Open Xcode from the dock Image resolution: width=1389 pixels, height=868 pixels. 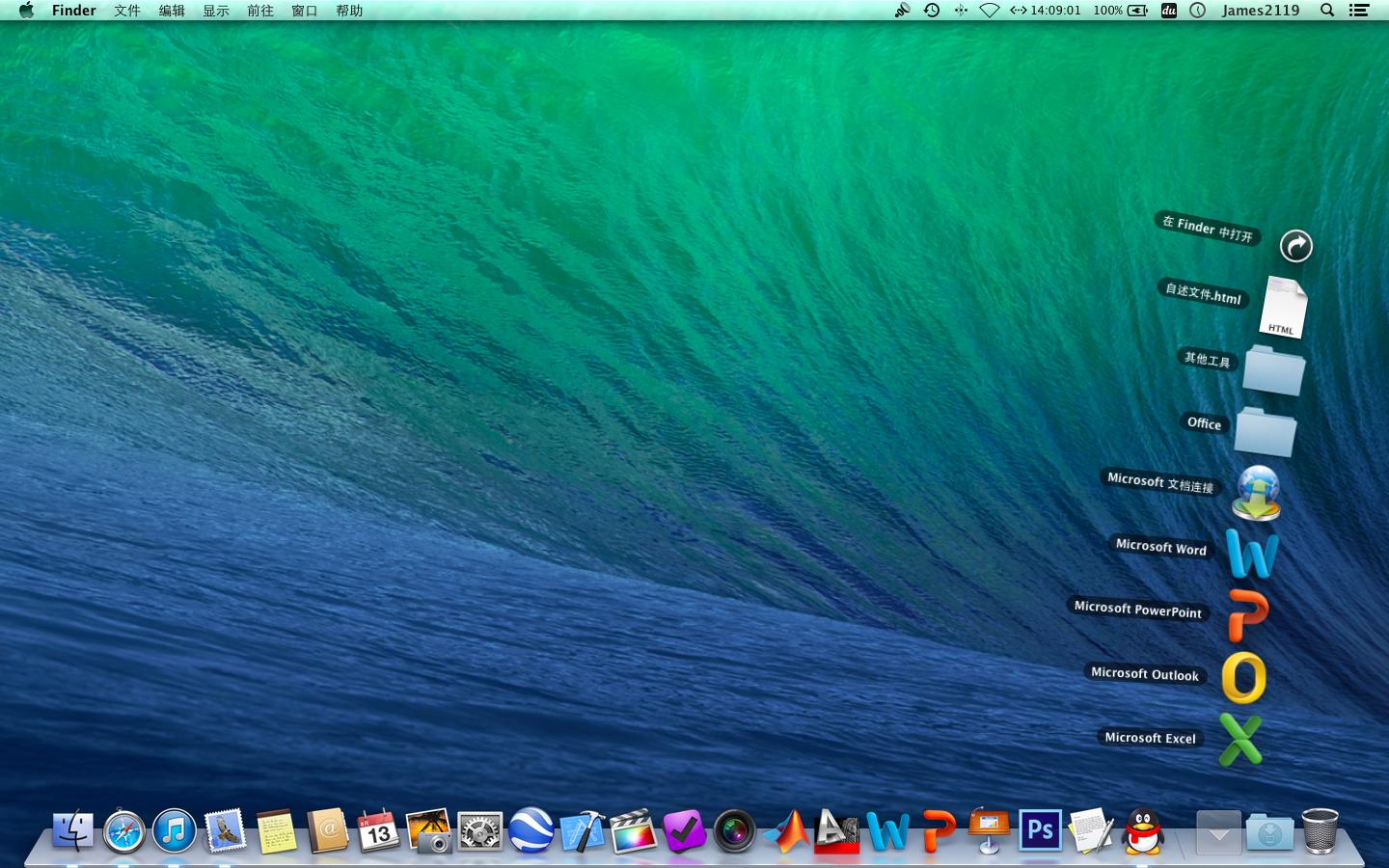(582, 831)
